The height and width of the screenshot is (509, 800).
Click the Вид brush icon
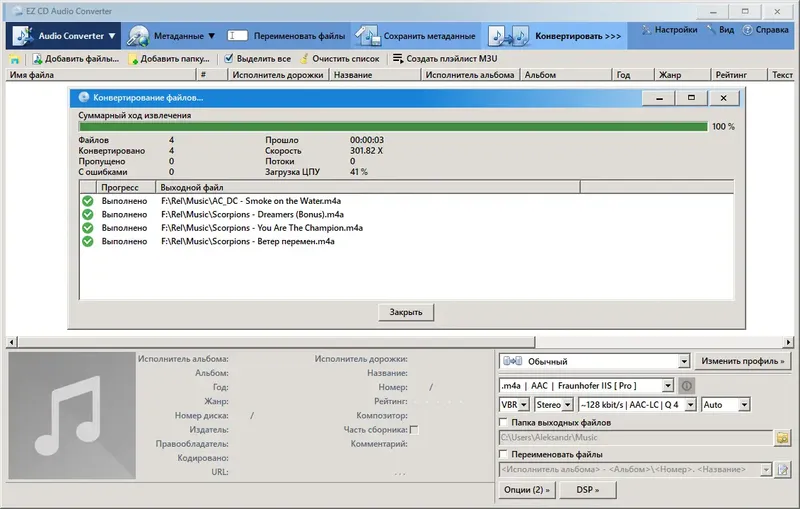click(711, 30)
